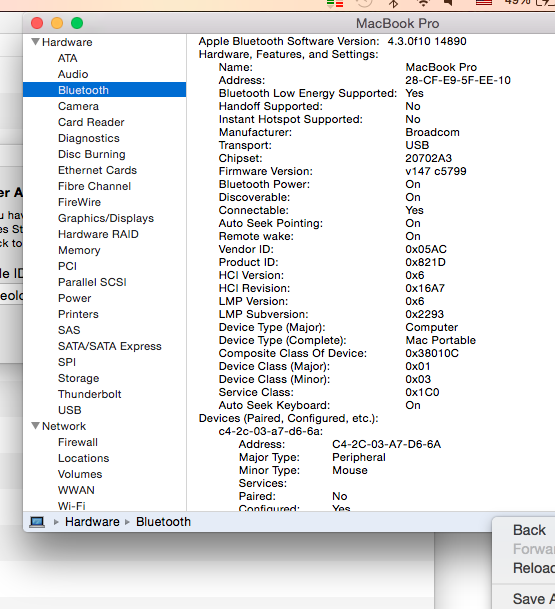
Task: Click the software version 4.3.0f10 14890
Action: pos(427,41)
